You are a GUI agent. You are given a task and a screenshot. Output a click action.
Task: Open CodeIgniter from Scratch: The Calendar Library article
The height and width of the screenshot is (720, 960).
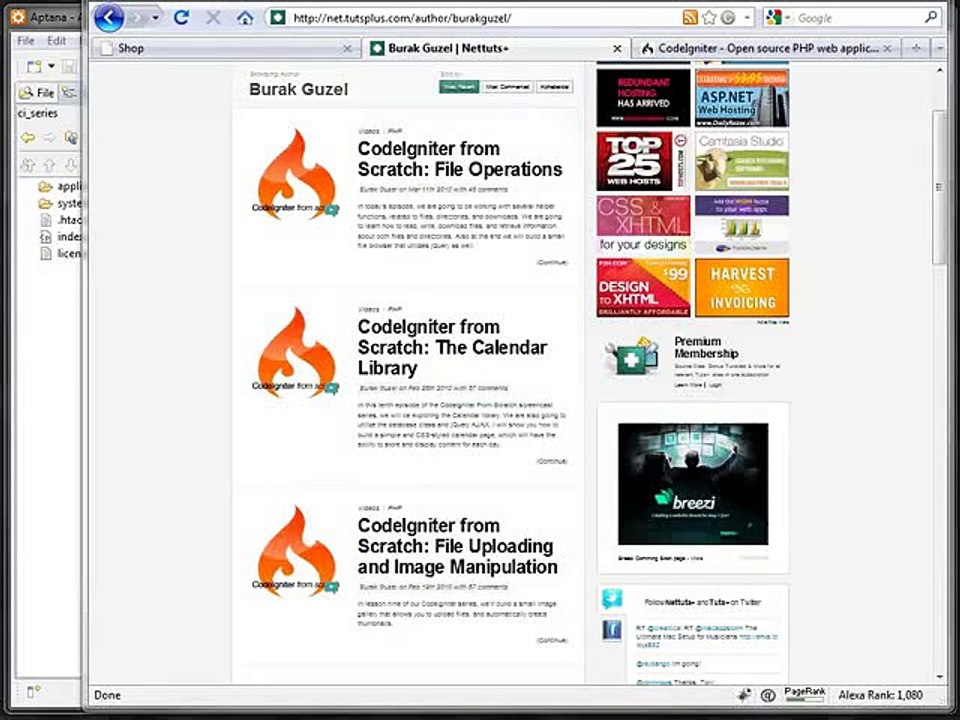(x=452, y=347)
